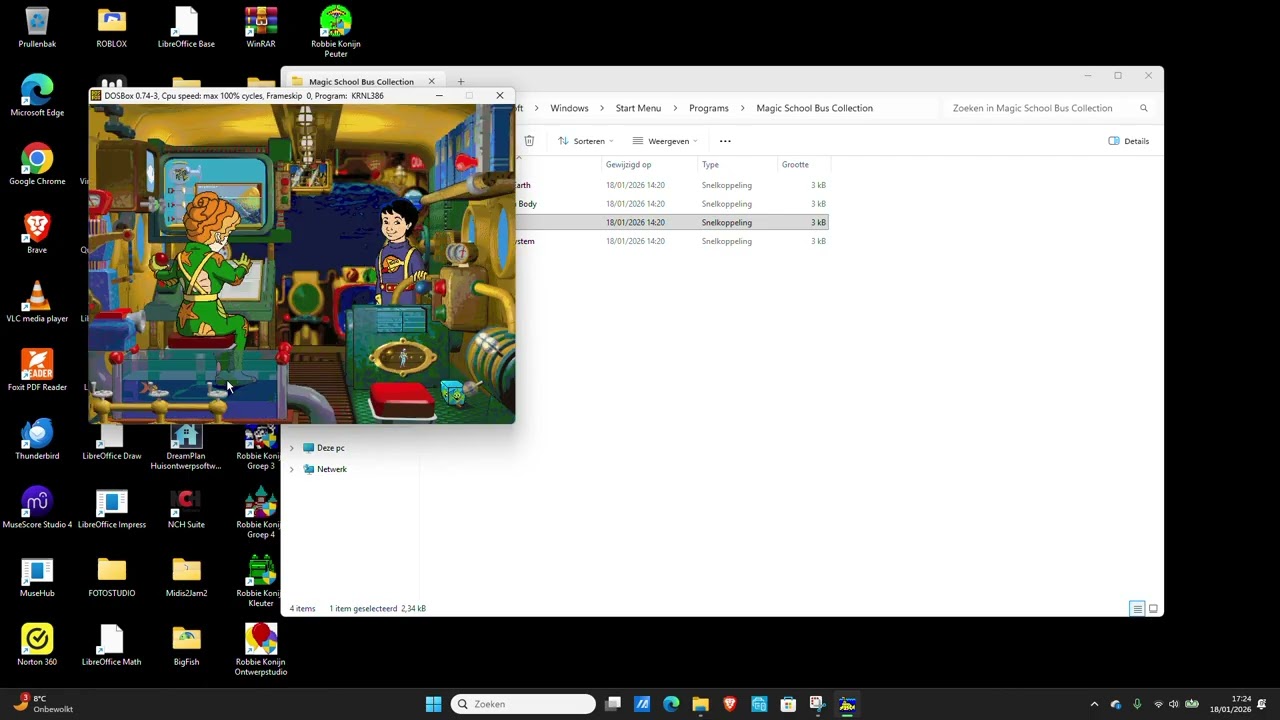Sort by the Gewijzigd op column

(649, 165)
